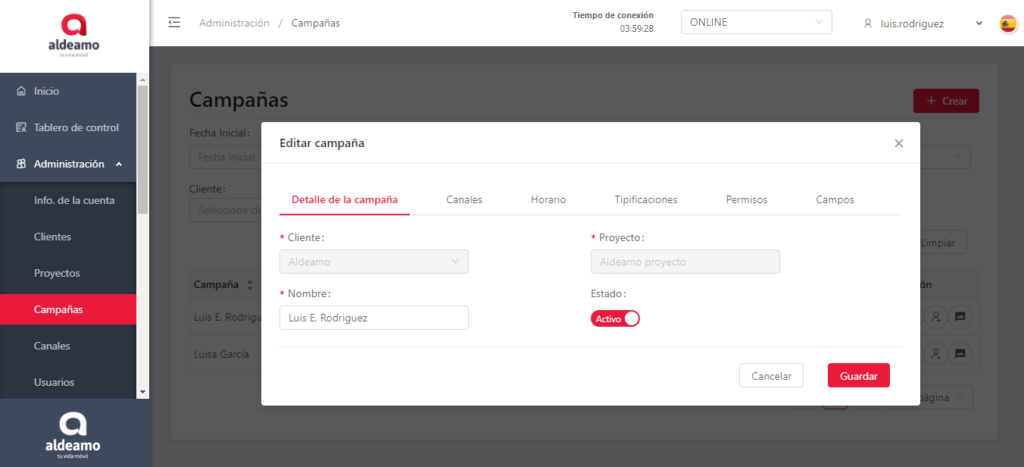The height and width of the screenshot is (467, 1024).
Task: Click the user profile icon beside luis.rodriguez
Action: (x=868, y=23)
